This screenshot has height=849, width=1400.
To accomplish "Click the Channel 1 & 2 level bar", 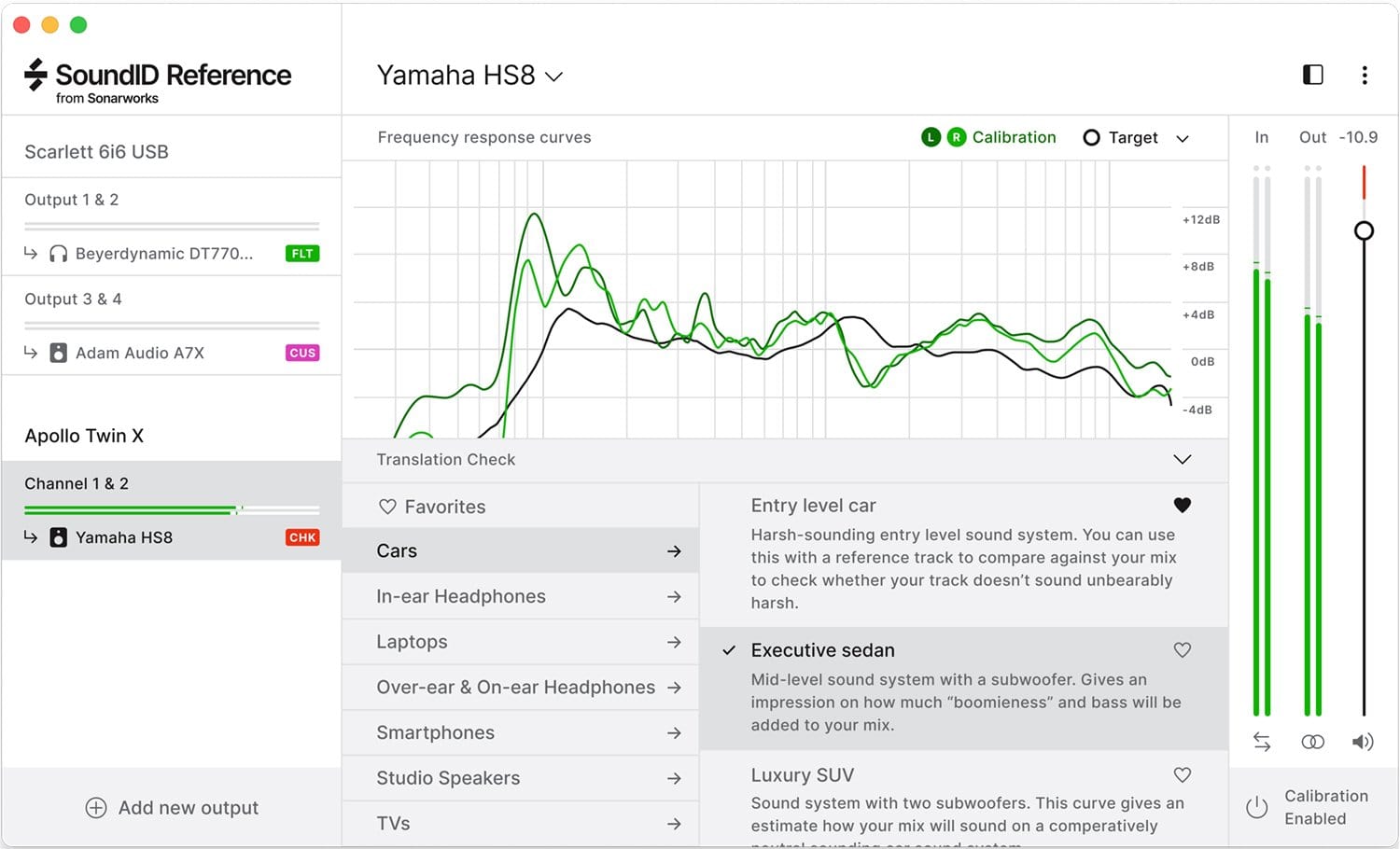I will 172,510.
